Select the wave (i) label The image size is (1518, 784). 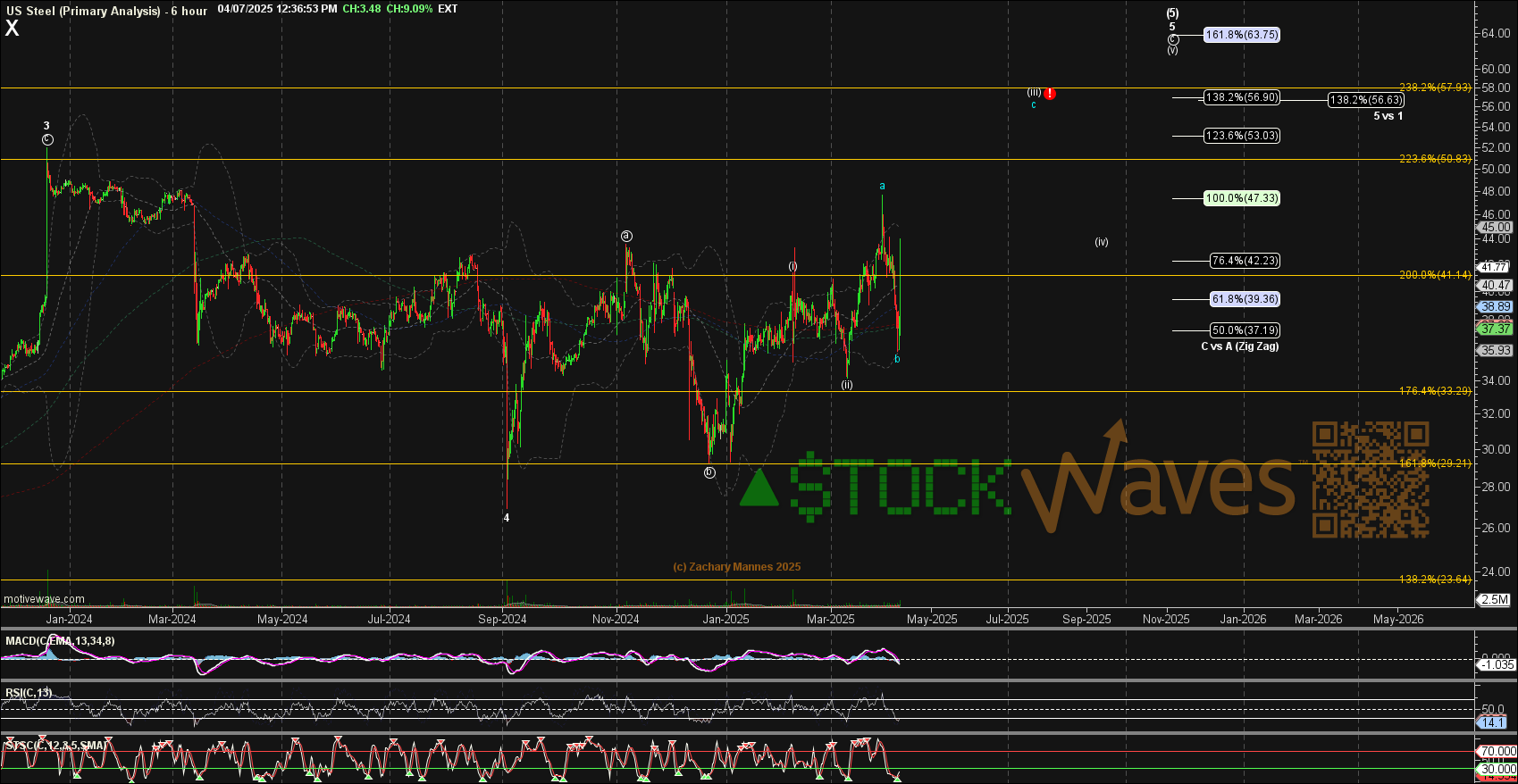(793, 266)
